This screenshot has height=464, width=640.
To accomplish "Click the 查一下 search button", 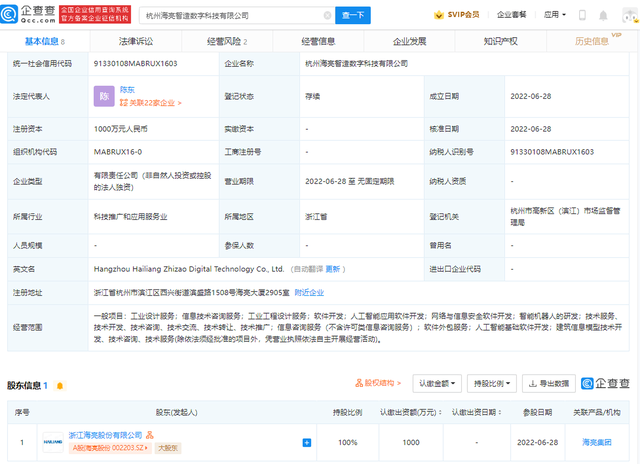I will tap(353, 16).
